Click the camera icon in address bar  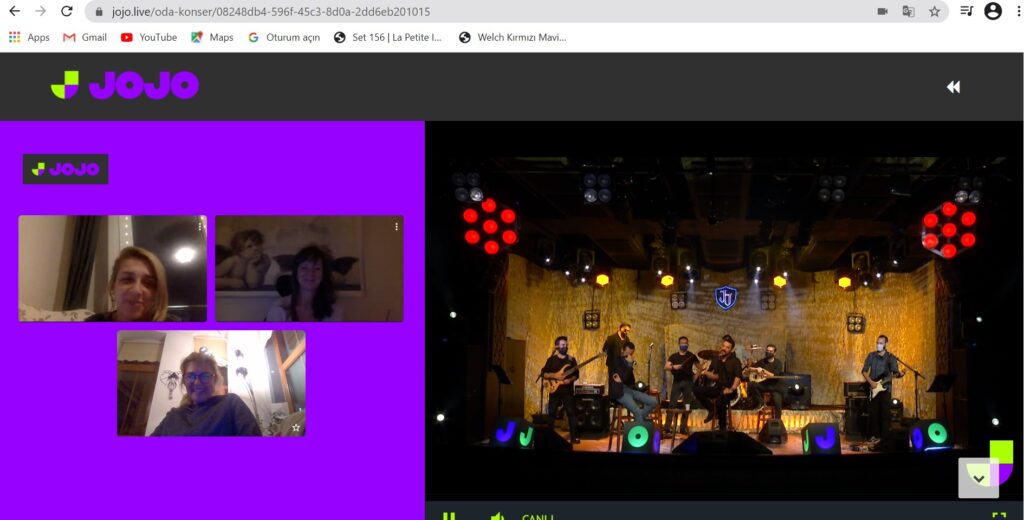(882, 12)
